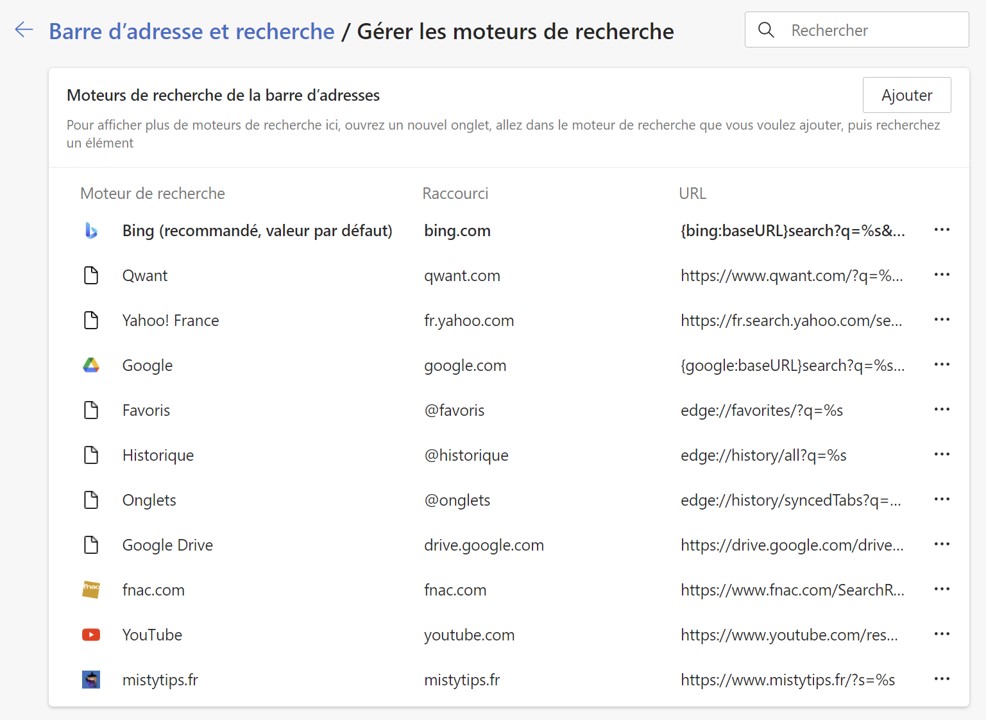The width and height of the screenshot is (986, 720).
Task: Click the fnac.com favicon
Action: click(x=91, y=590)
